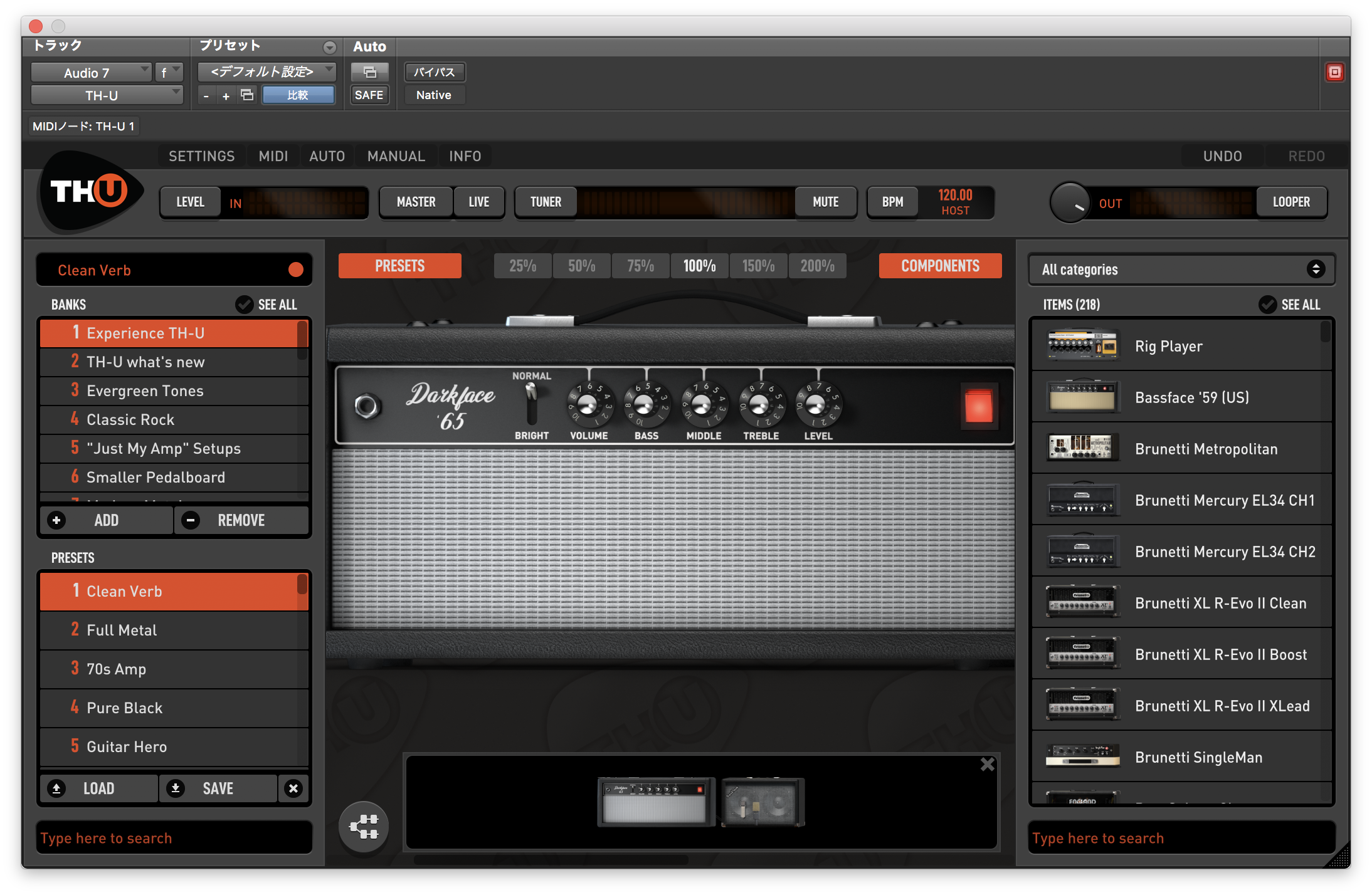Click the clear preset X icon
1372x895 pixels.
coord(293,788)
